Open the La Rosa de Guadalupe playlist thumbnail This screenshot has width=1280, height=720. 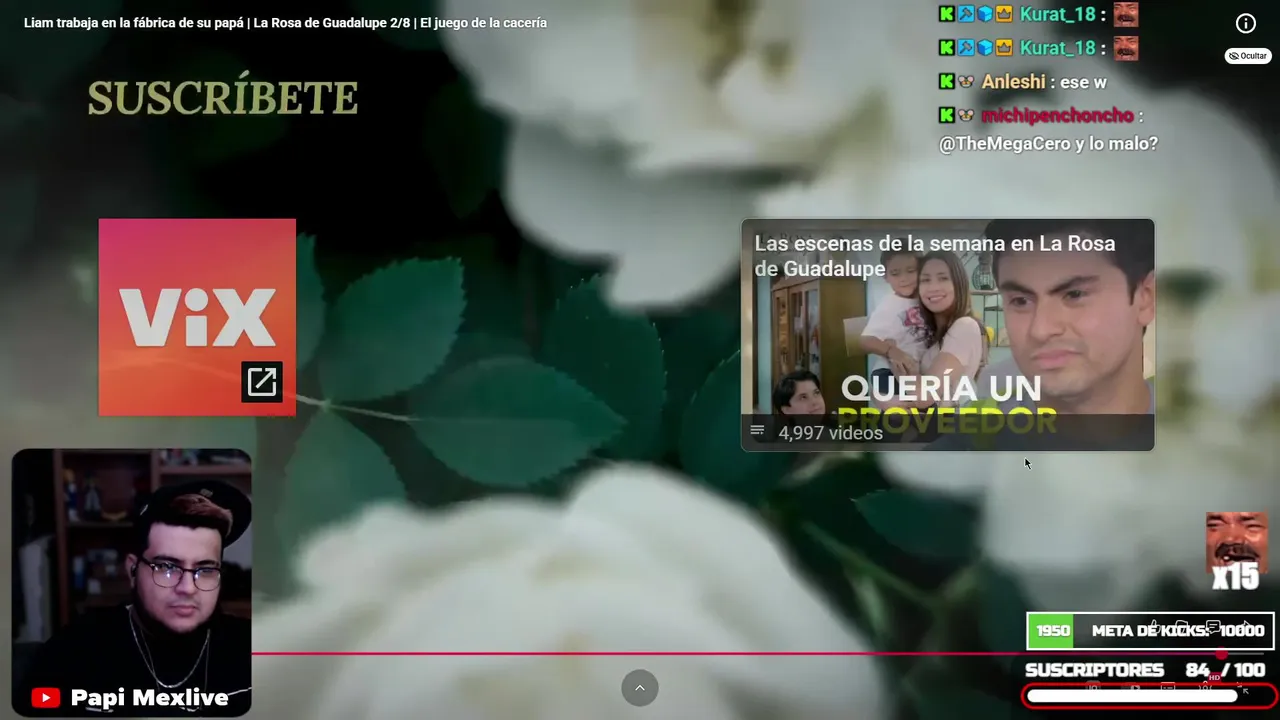947,335
